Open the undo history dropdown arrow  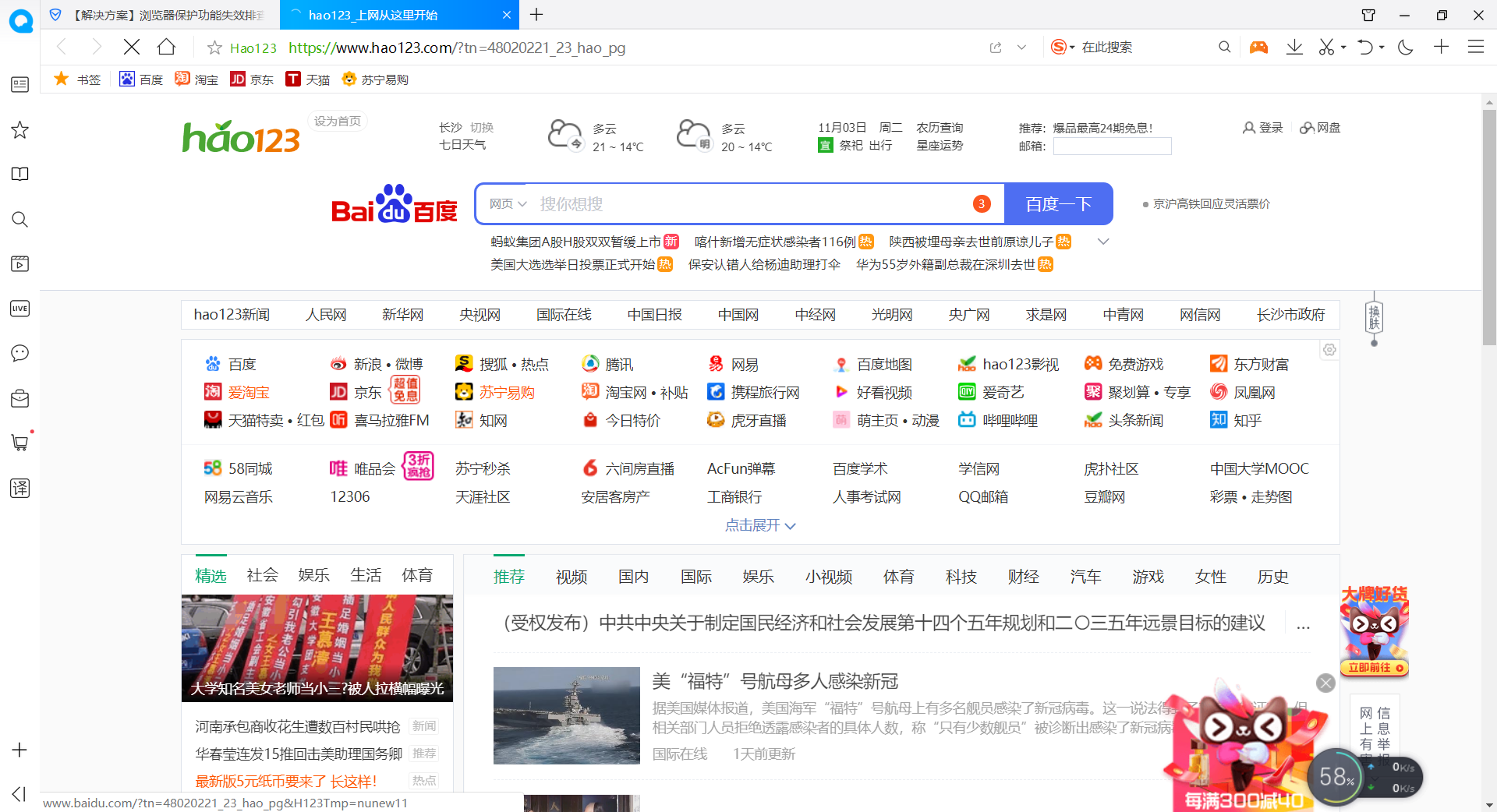click(x=1382, y=48)
